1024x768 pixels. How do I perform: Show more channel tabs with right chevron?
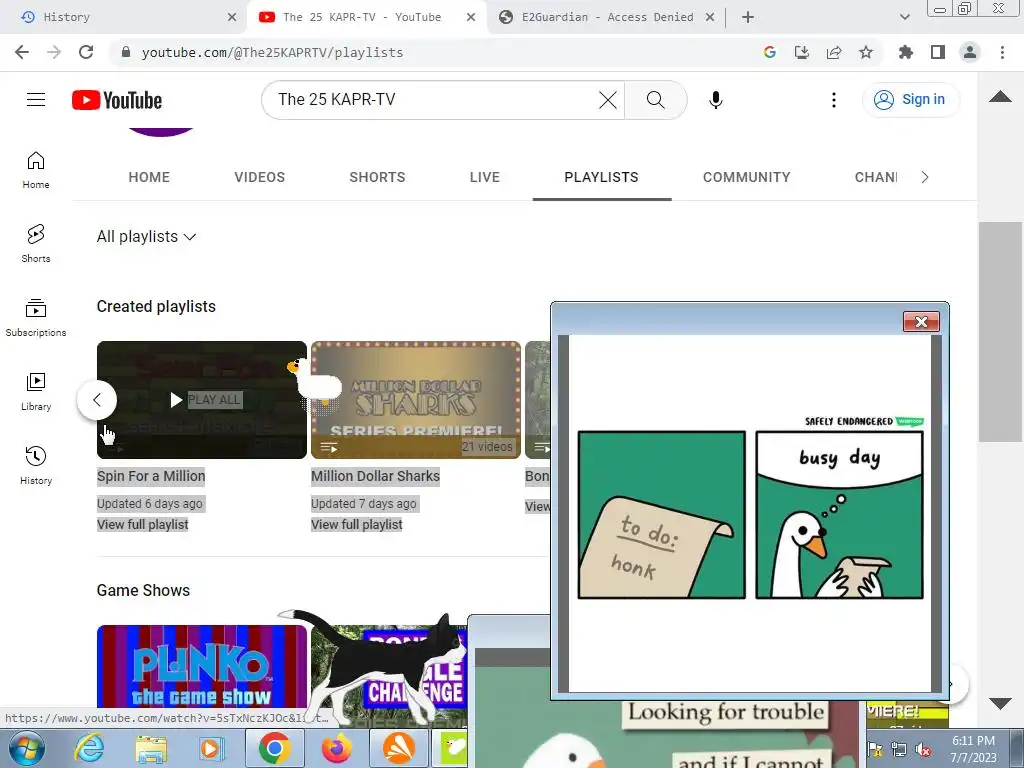pos(924,177)
